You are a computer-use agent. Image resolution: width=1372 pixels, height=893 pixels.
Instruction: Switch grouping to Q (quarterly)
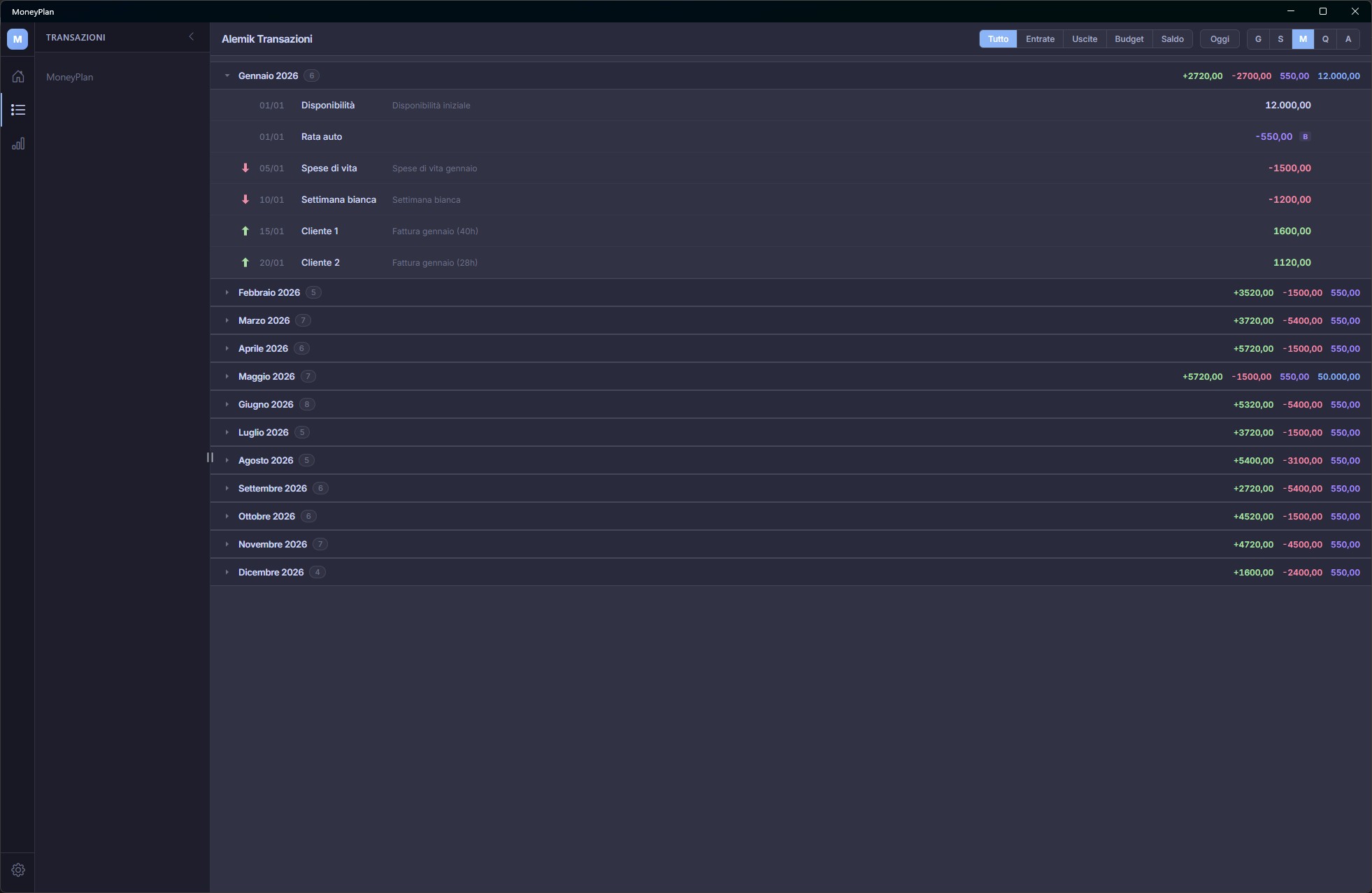click(1325, 39)
